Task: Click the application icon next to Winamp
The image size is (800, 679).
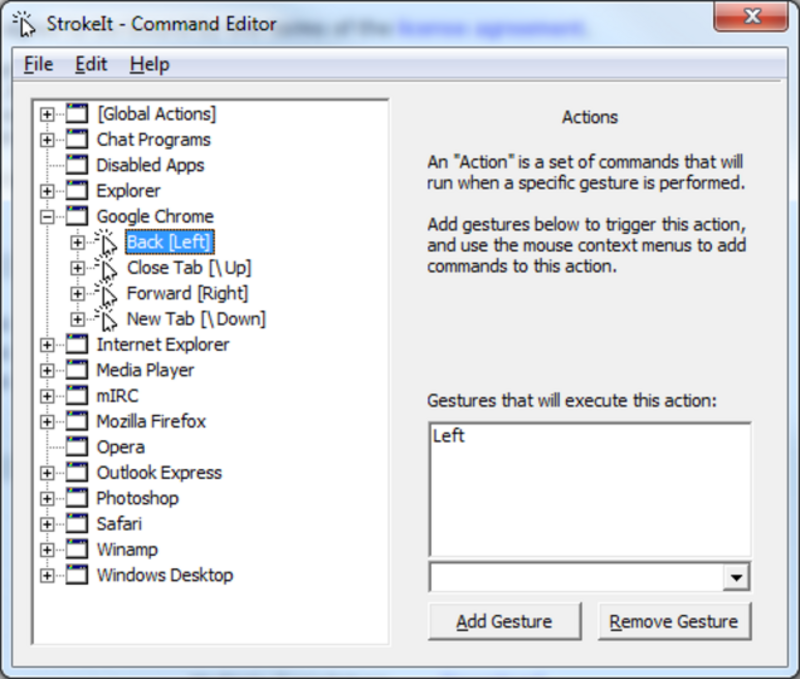Action: tap(78, 549)
